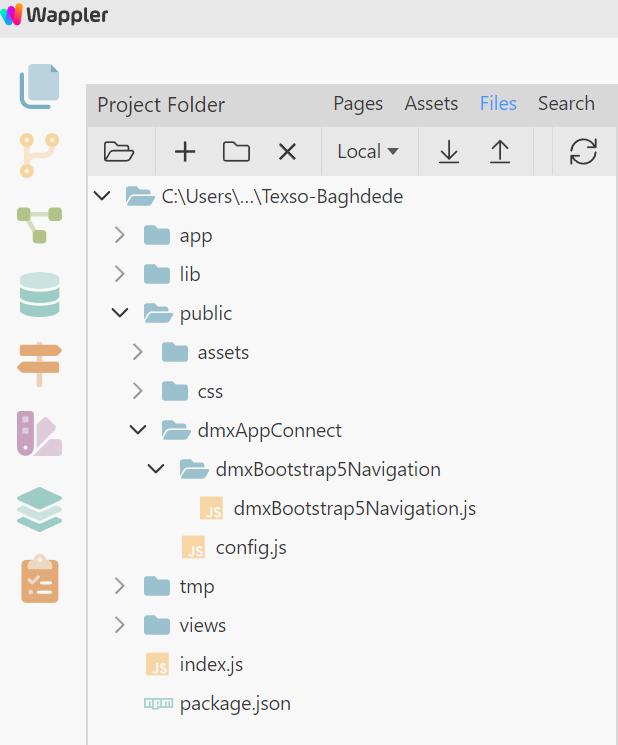Viewport: 618px width, 745px height.
Task: Expand the views folder
Action: [x=120, y=625]
